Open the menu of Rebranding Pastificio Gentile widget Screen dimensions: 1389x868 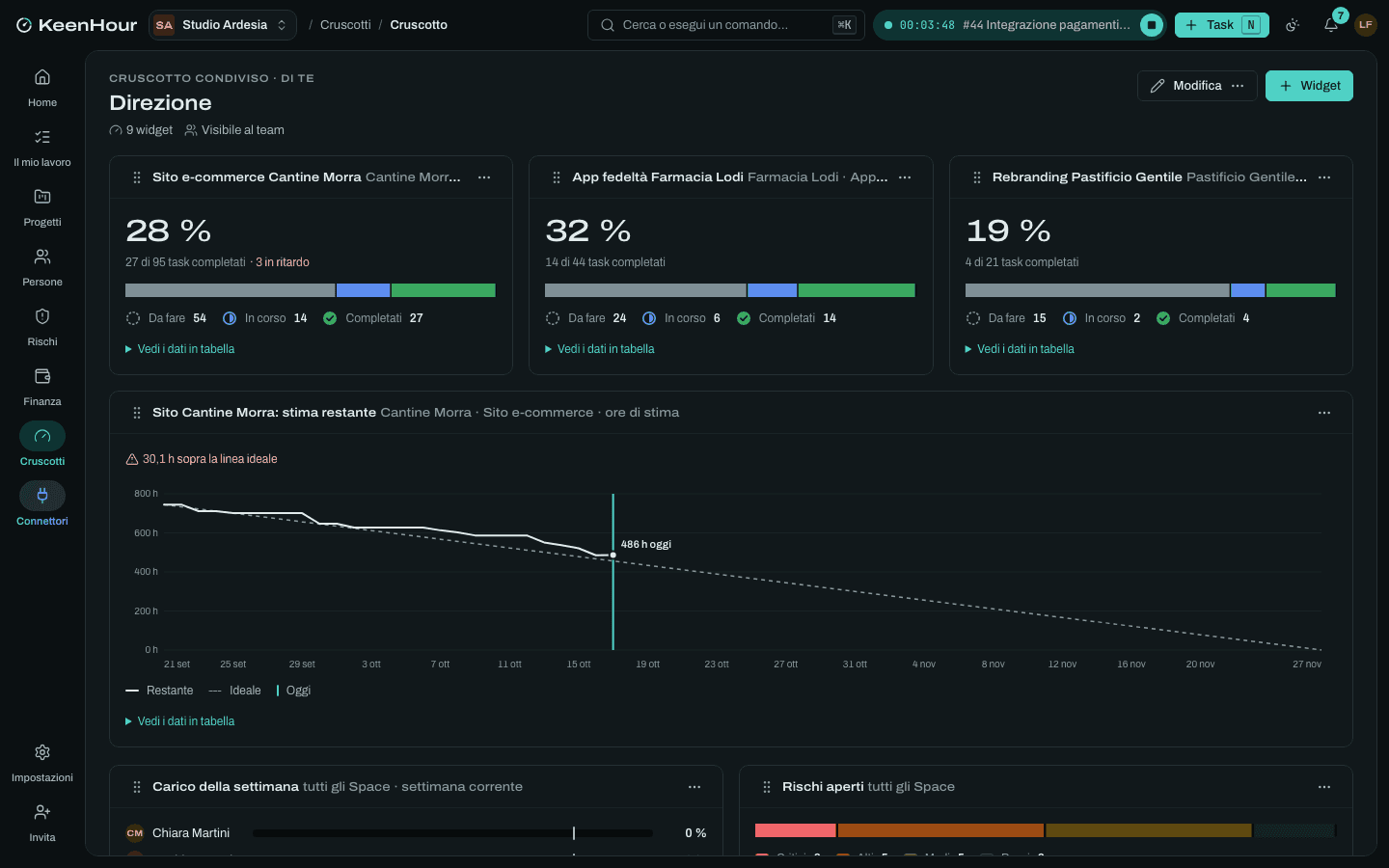point(1324,177)
